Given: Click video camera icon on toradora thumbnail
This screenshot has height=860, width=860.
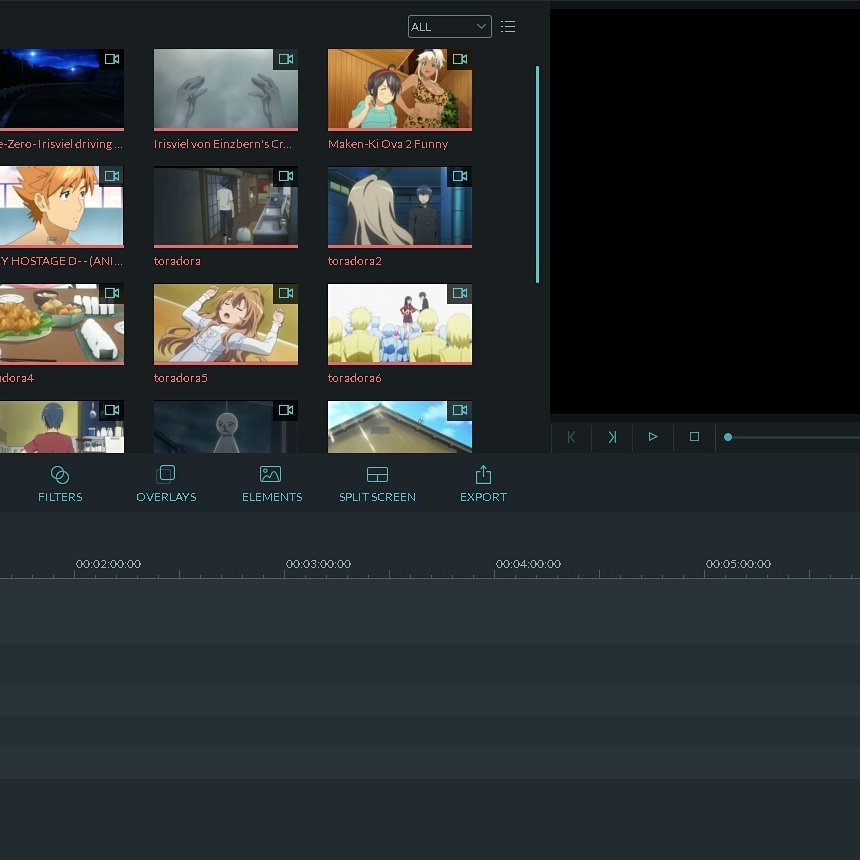Looking at the screenshot, I should click(x=286, y=176).
